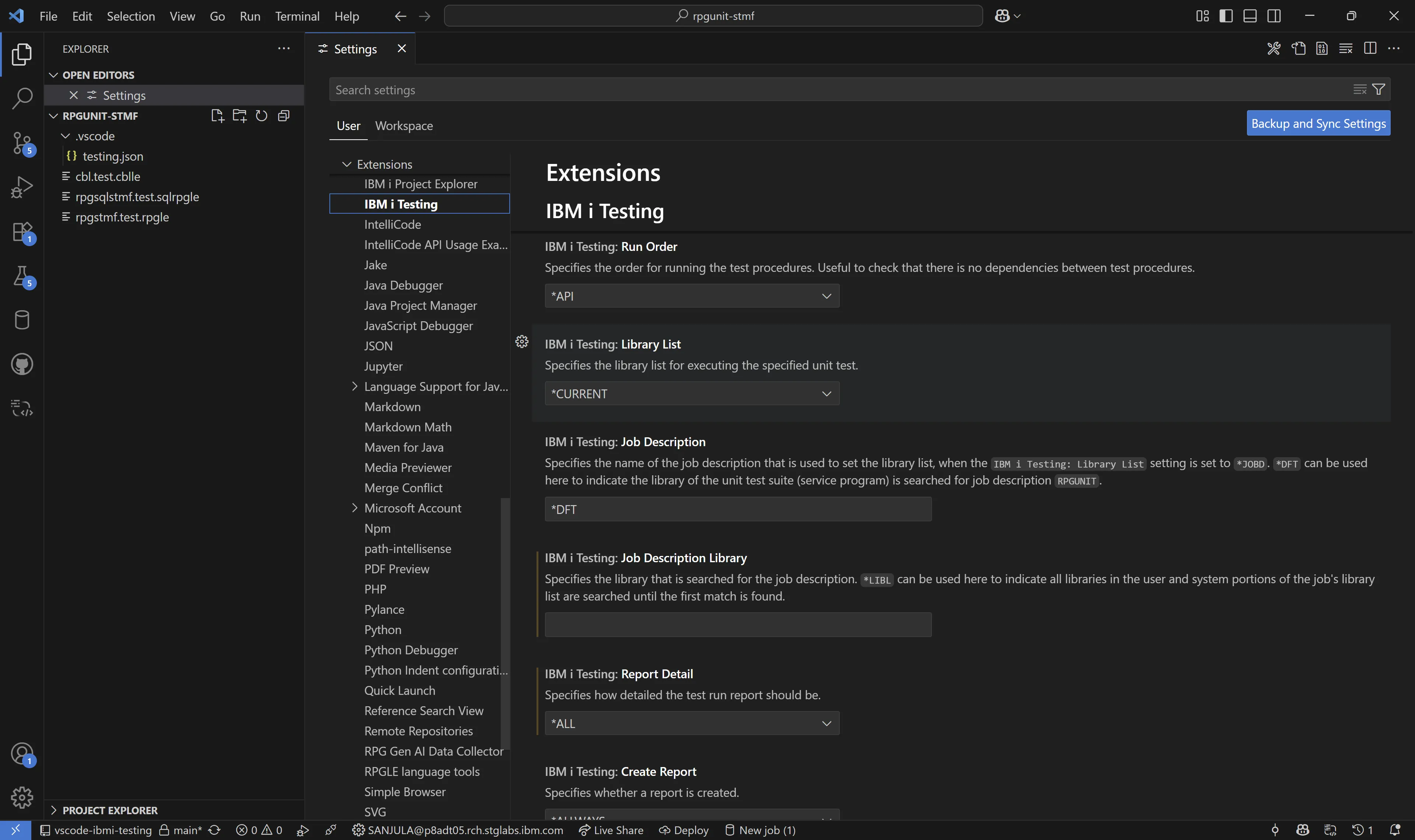
Task: Open notifications bell in status bar
Action: point(1395,830)
